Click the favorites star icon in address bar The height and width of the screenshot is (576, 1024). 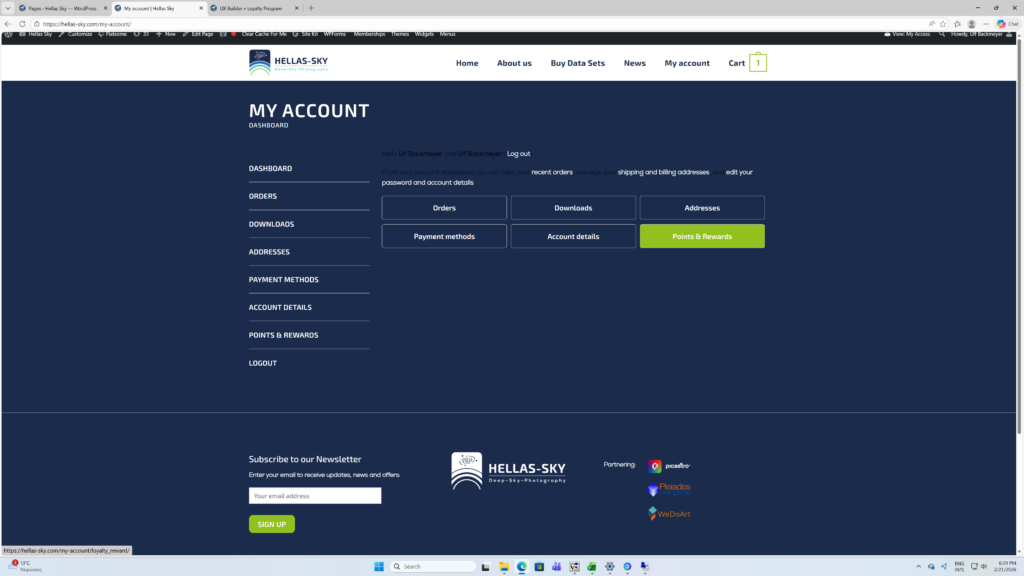(x=942, y=24)
